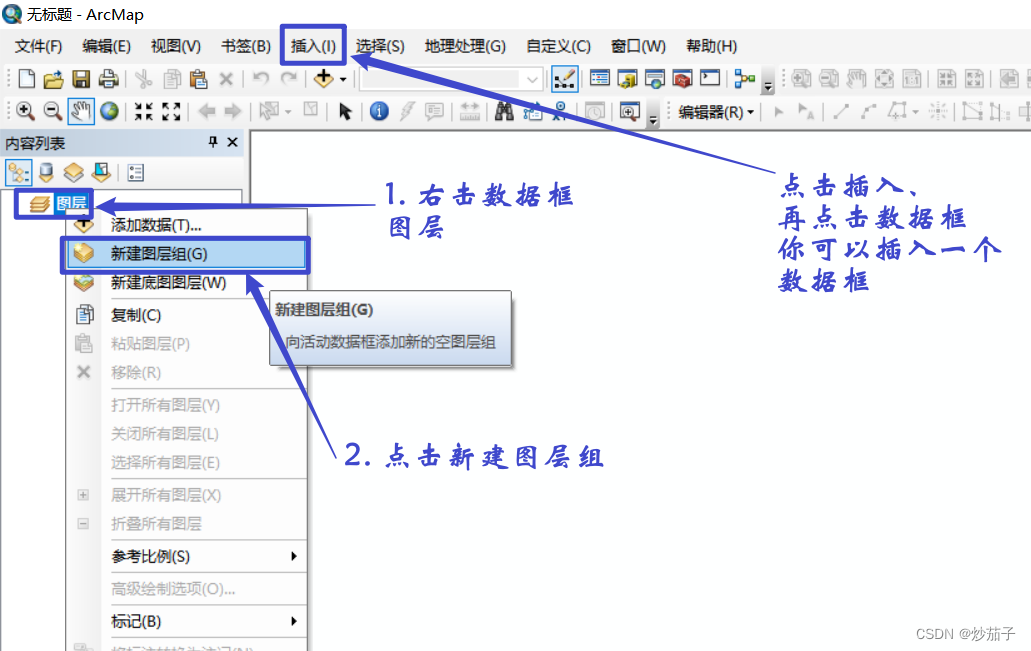The width and height of the screenshot is (1031, 651).
Task: Choose 添加数据(T)... from context menu
Action: 187,225
